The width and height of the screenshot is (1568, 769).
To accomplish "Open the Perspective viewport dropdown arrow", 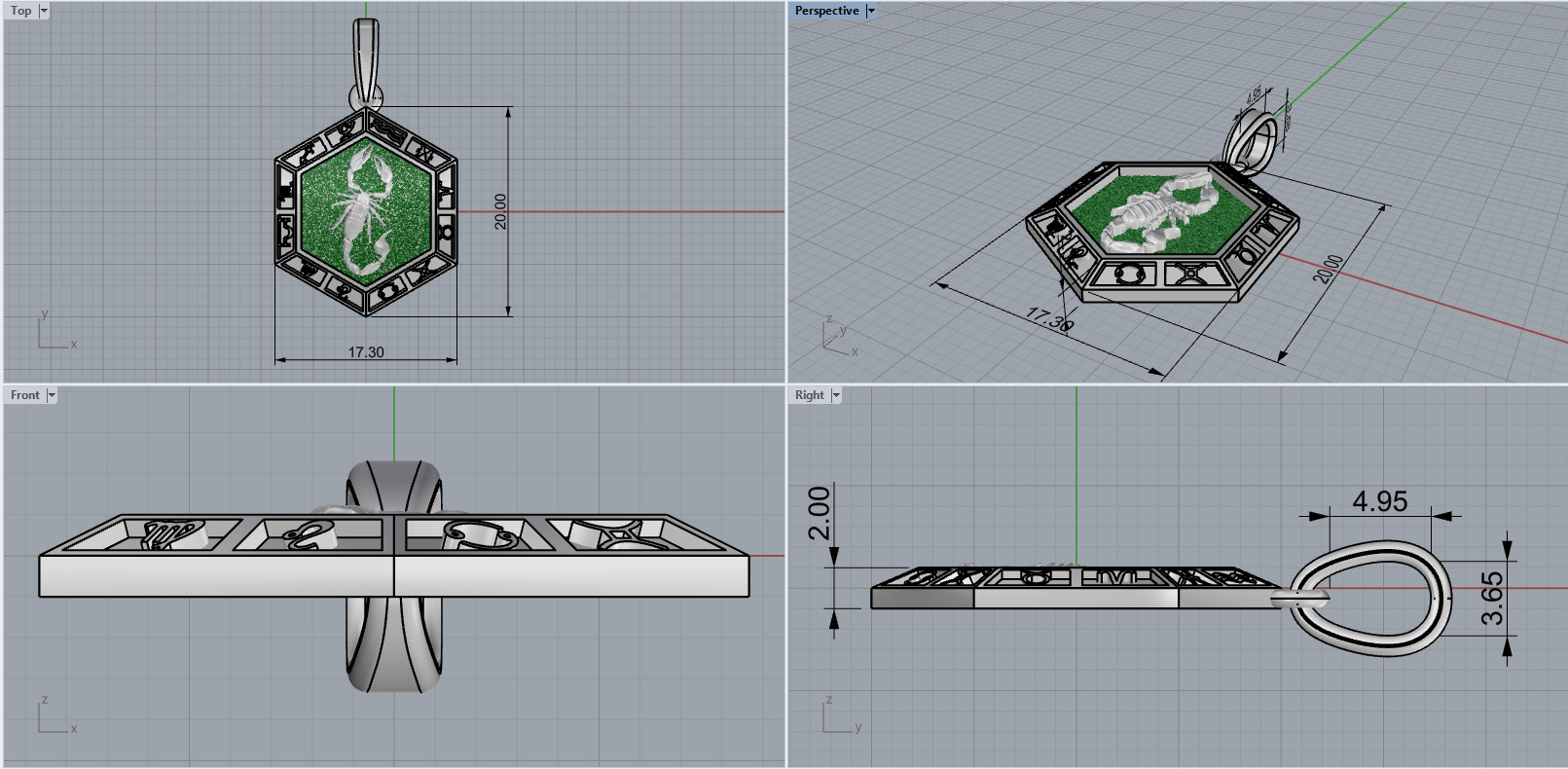I will click(x=871, y=11).
